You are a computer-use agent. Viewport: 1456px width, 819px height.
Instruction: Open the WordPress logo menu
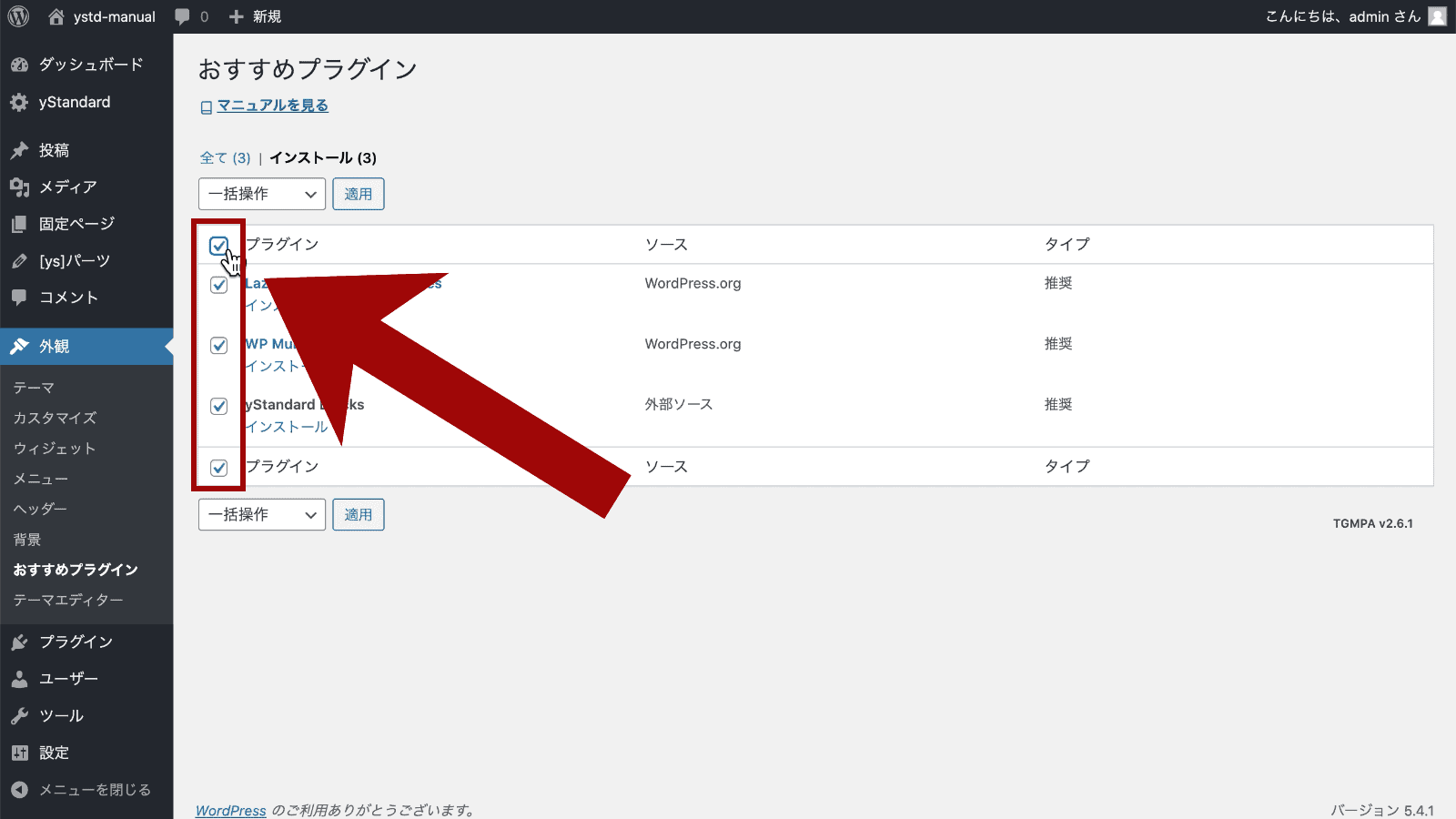click(x=18, y=16)
